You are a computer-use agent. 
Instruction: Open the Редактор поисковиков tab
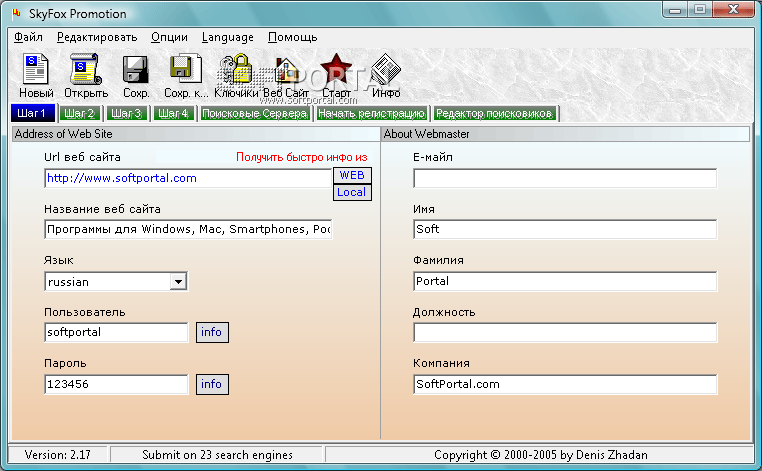point(494,114)
